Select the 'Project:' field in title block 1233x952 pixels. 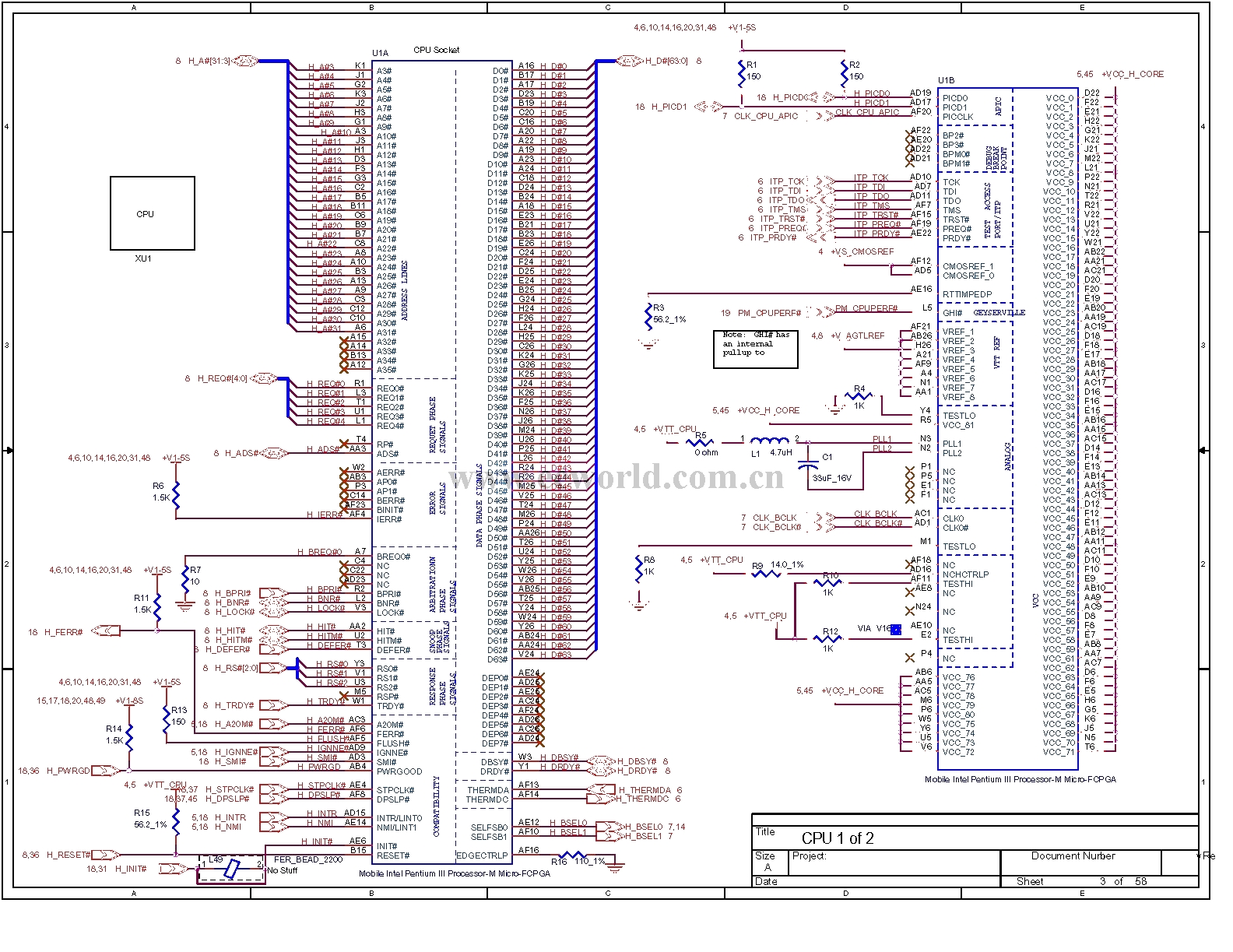[x=895, y=862]
